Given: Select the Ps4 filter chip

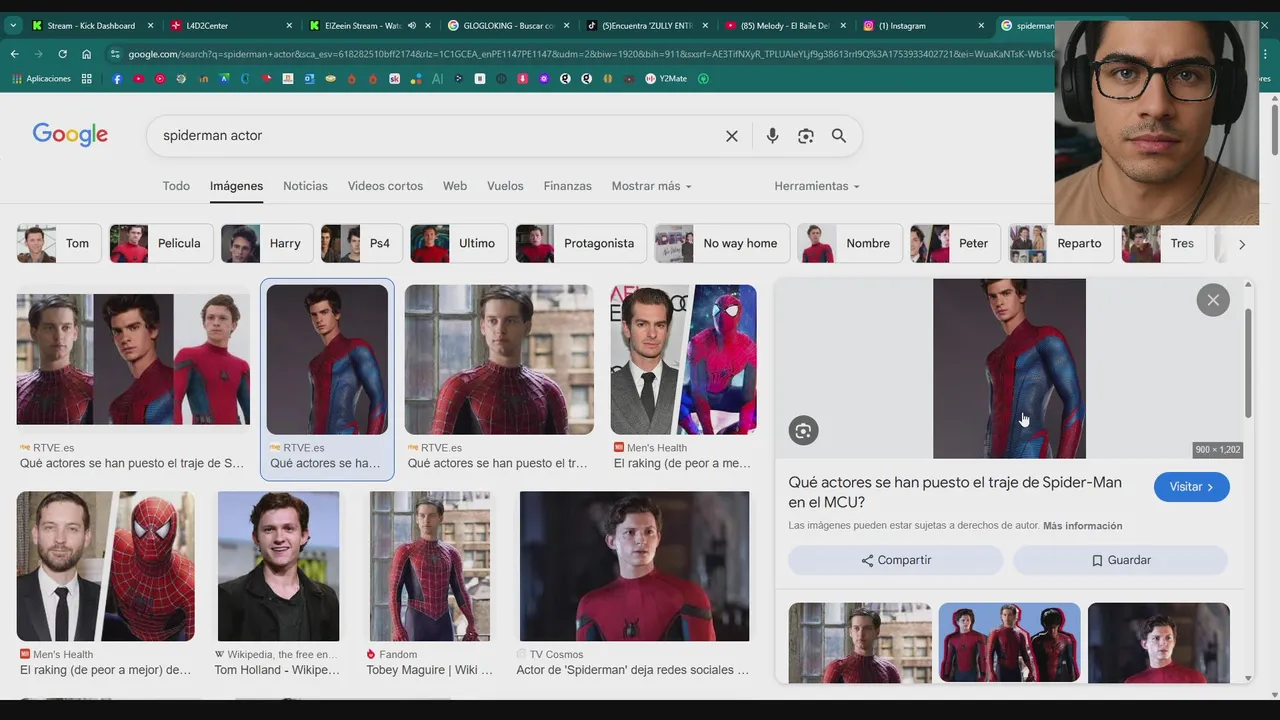Looking at the screenshot, I should [x=361, y=243].
